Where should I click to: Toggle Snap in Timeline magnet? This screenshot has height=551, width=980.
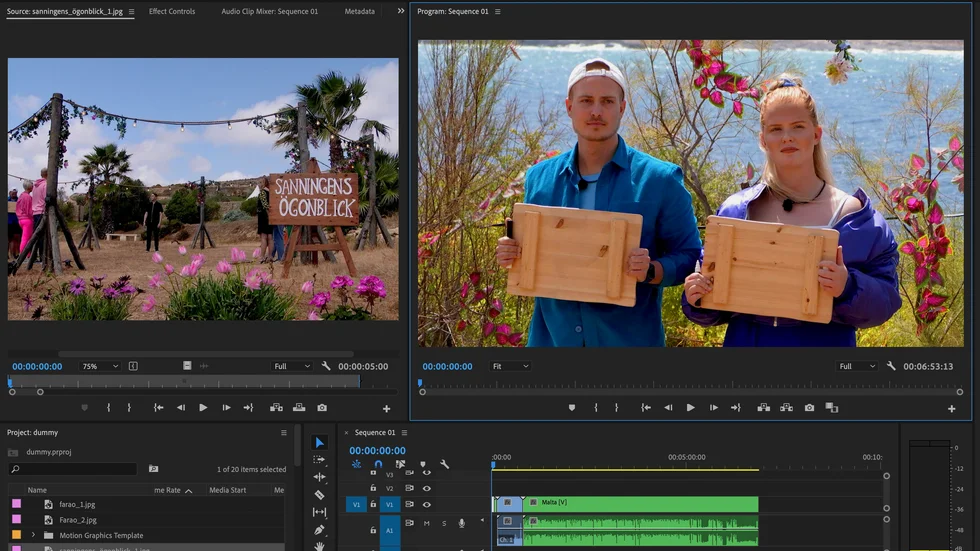coord(378,464)
